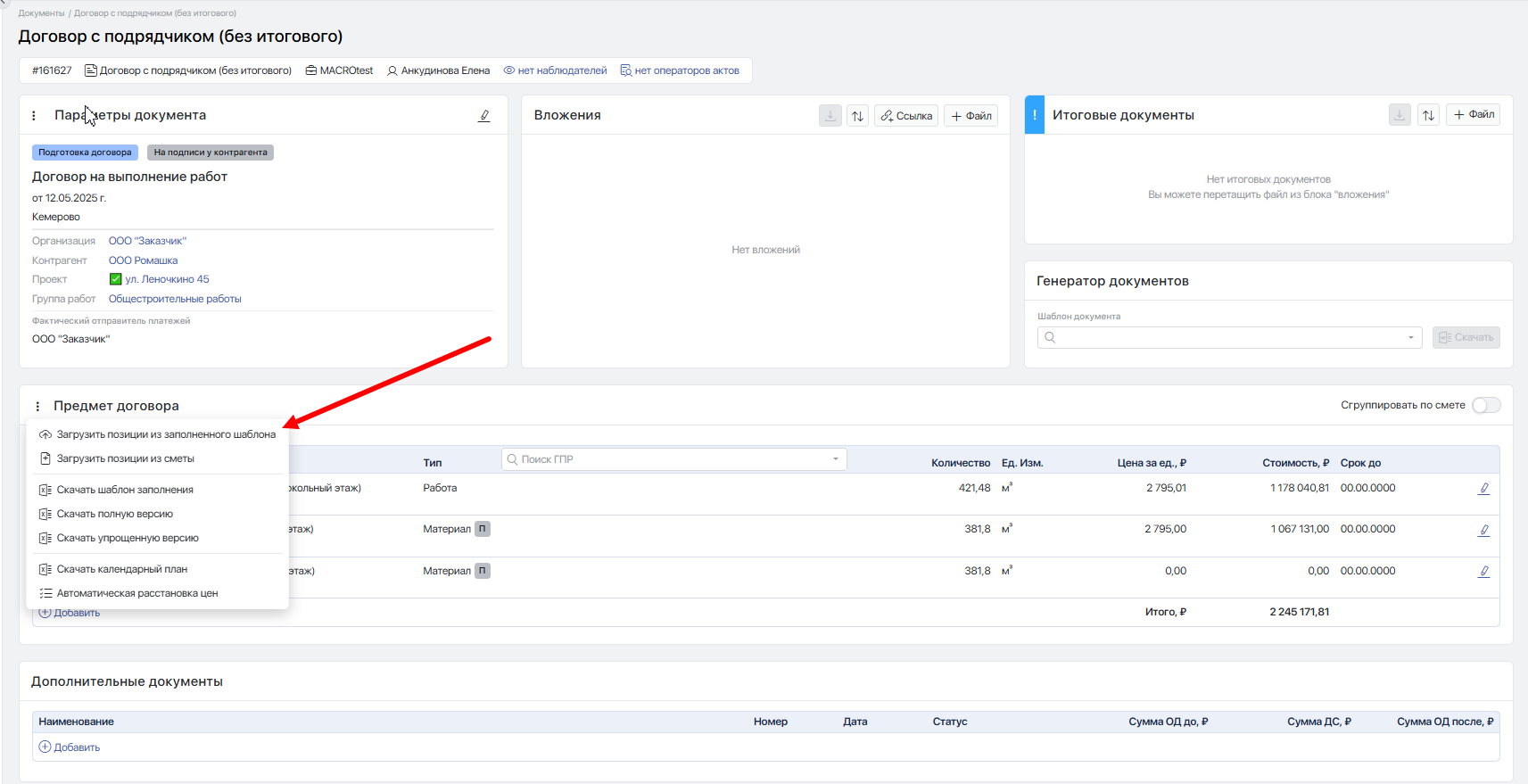Click download icon in Вложения panel

point(830,116)
